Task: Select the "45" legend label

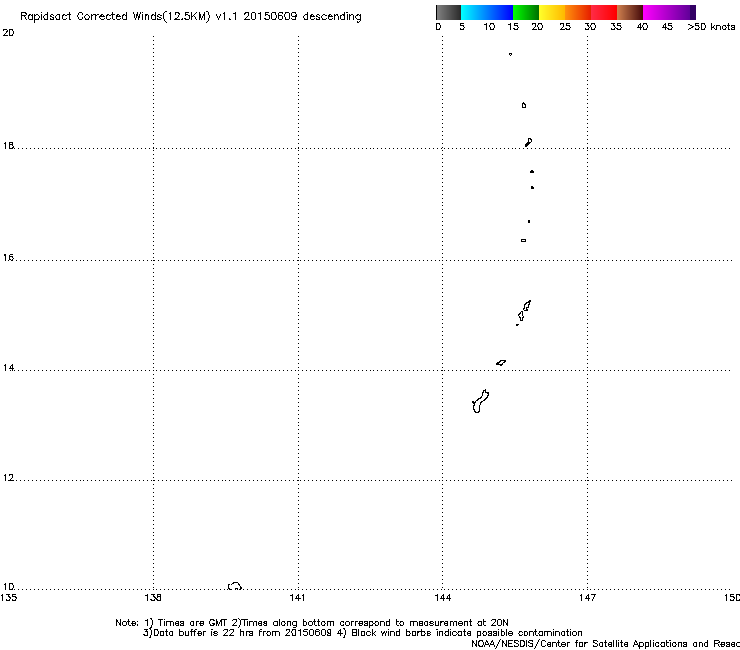Action: point(667,27)
